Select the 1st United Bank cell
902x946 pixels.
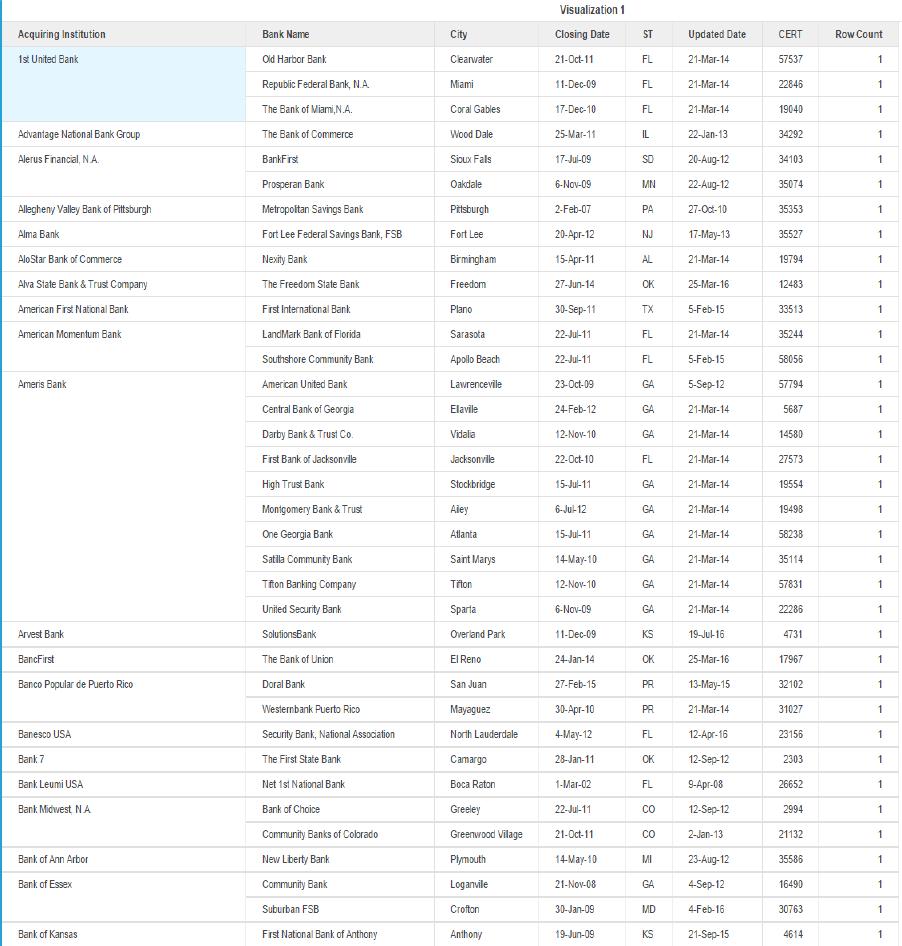coord(124,84)
